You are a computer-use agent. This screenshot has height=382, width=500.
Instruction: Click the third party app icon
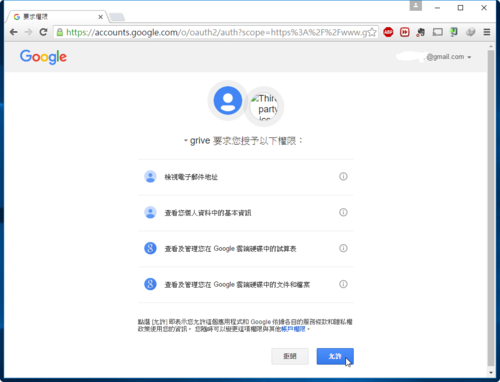click(264, 107)
